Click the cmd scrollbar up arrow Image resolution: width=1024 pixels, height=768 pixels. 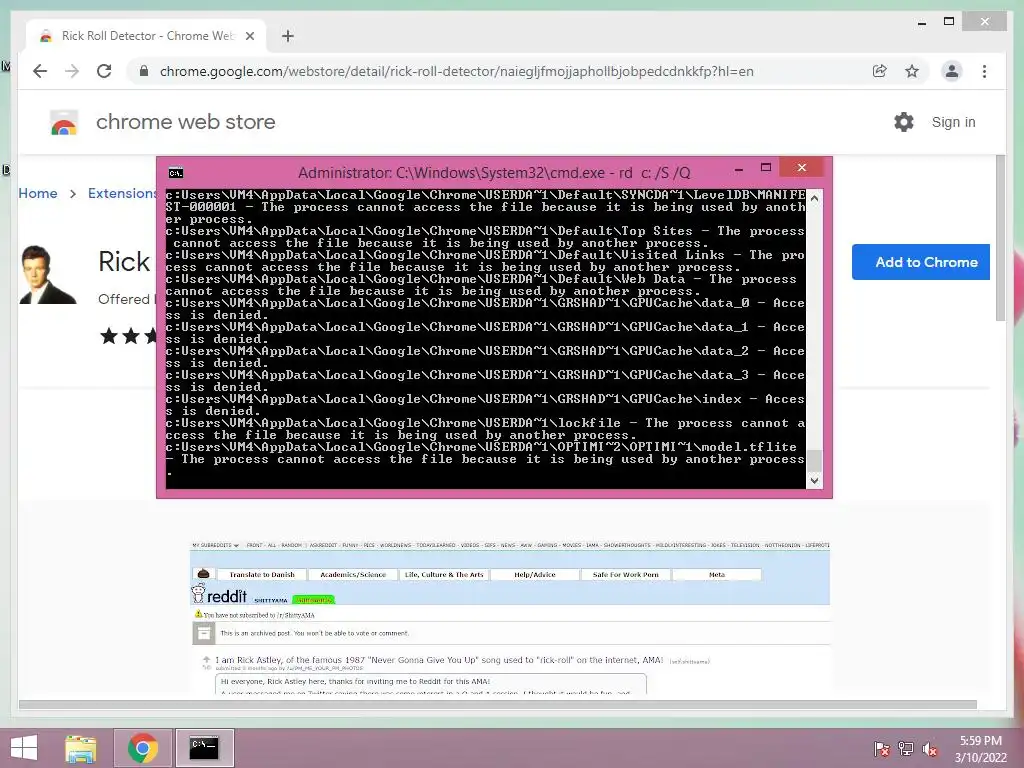(814, 197)
